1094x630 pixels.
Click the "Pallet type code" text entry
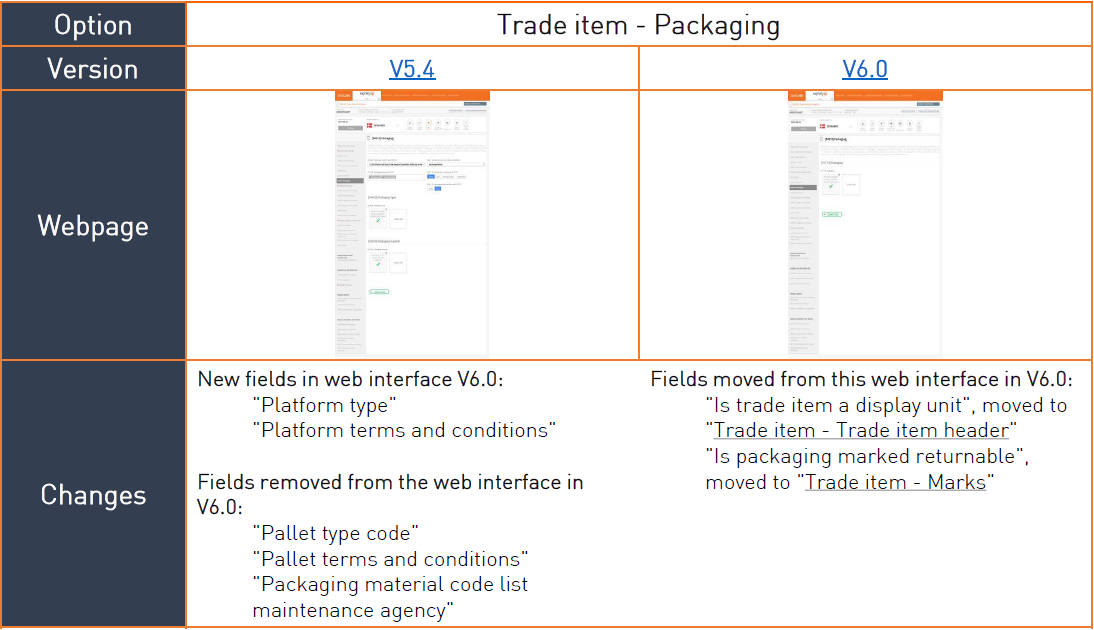coord(336,533)
